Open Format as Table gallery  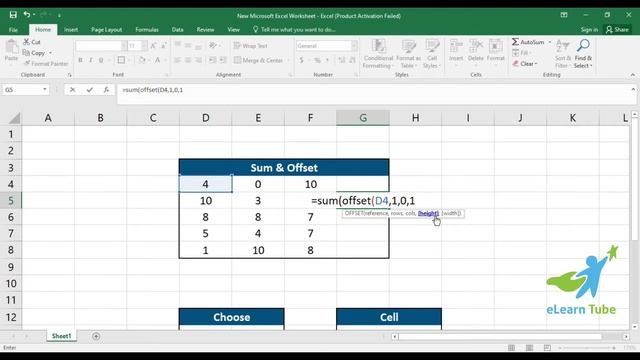pos(409,54)
